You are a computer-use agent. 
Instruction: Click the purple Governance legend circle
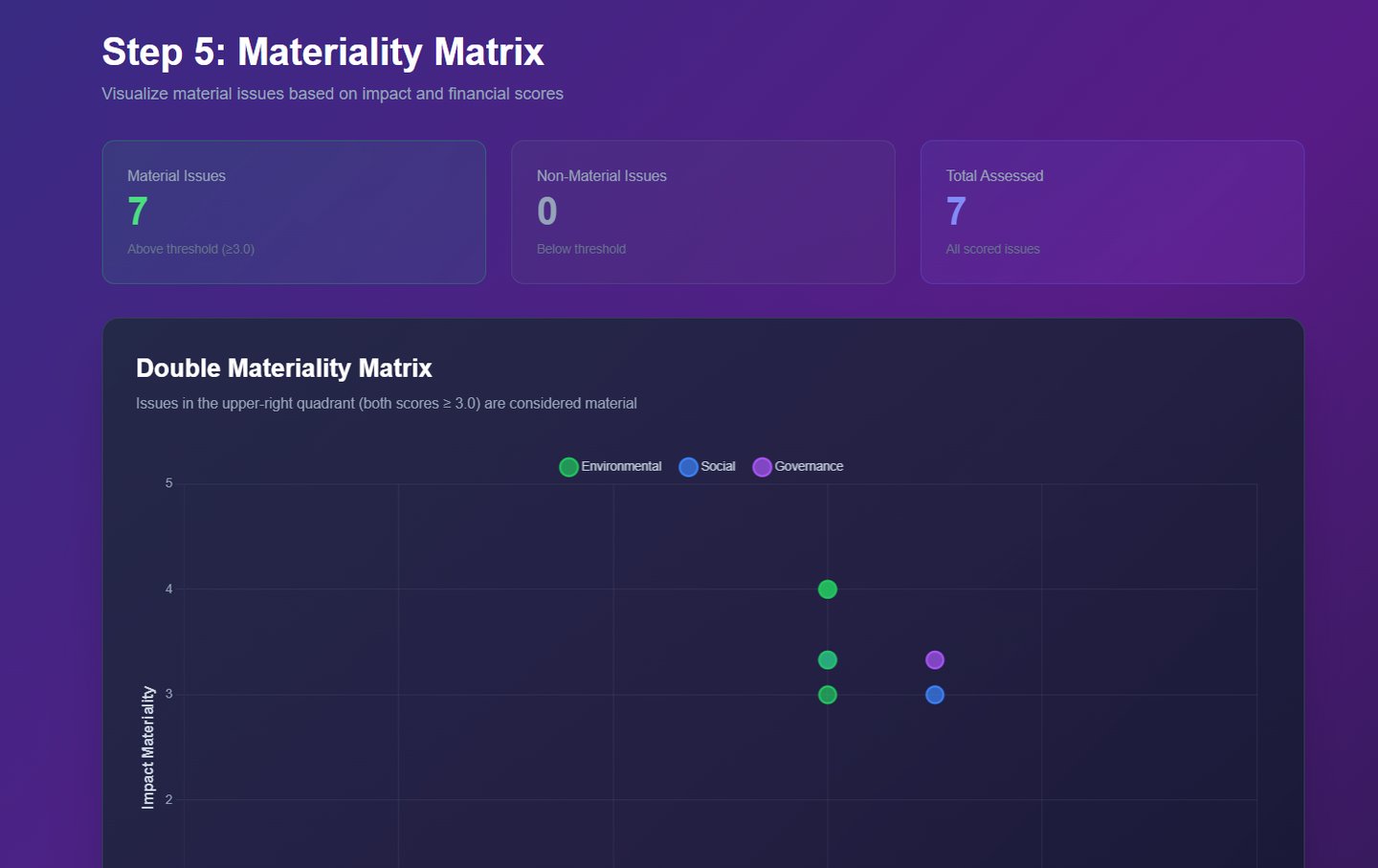pyautogui.click(x=762, y=467)
